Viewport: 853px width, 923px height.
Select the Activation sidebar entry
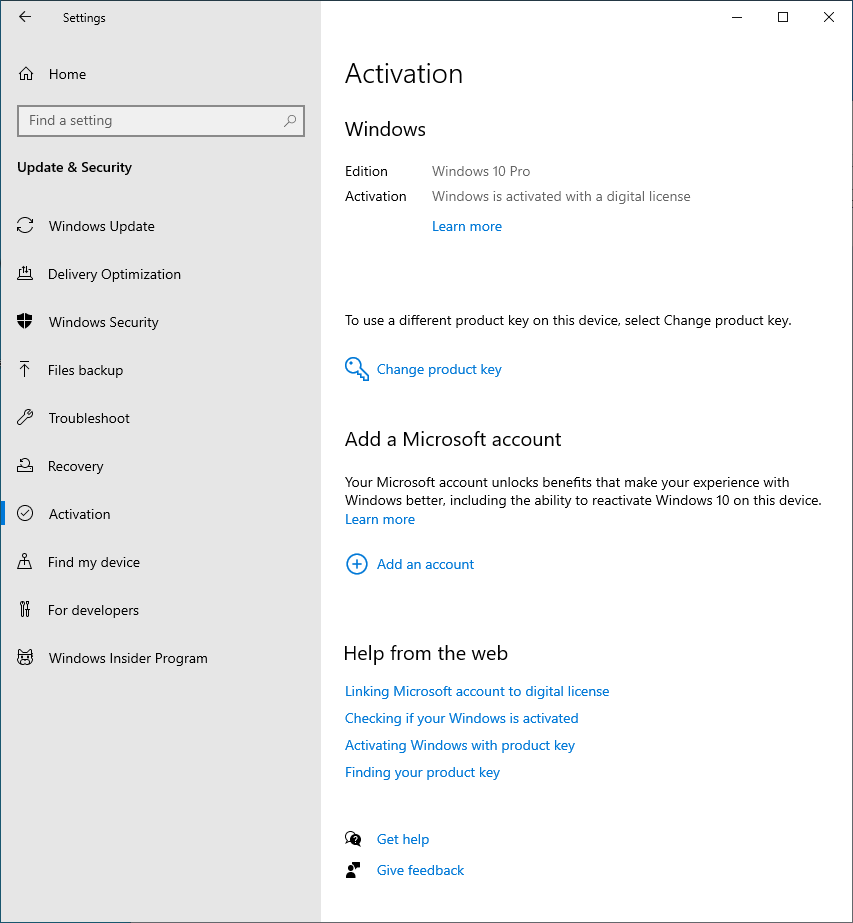click(x=79, y=514)
